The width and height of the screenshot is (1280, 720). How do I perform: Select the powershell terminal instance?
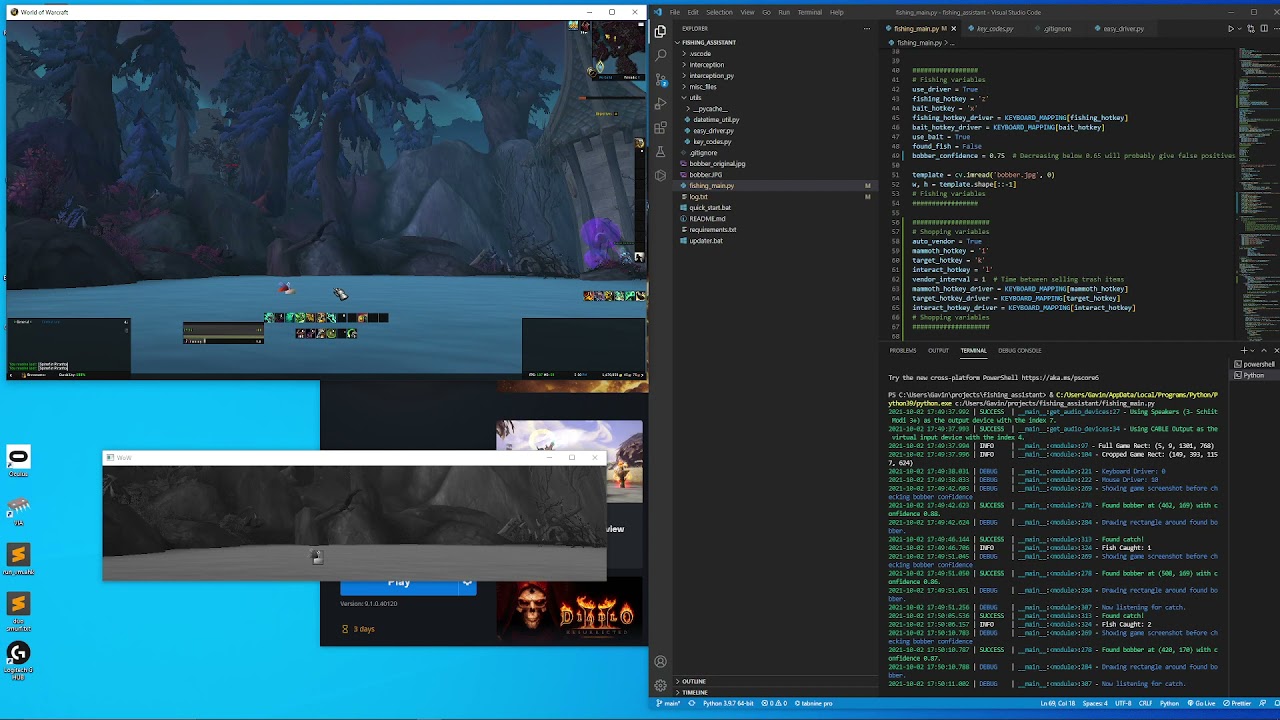coord(1255,364)
